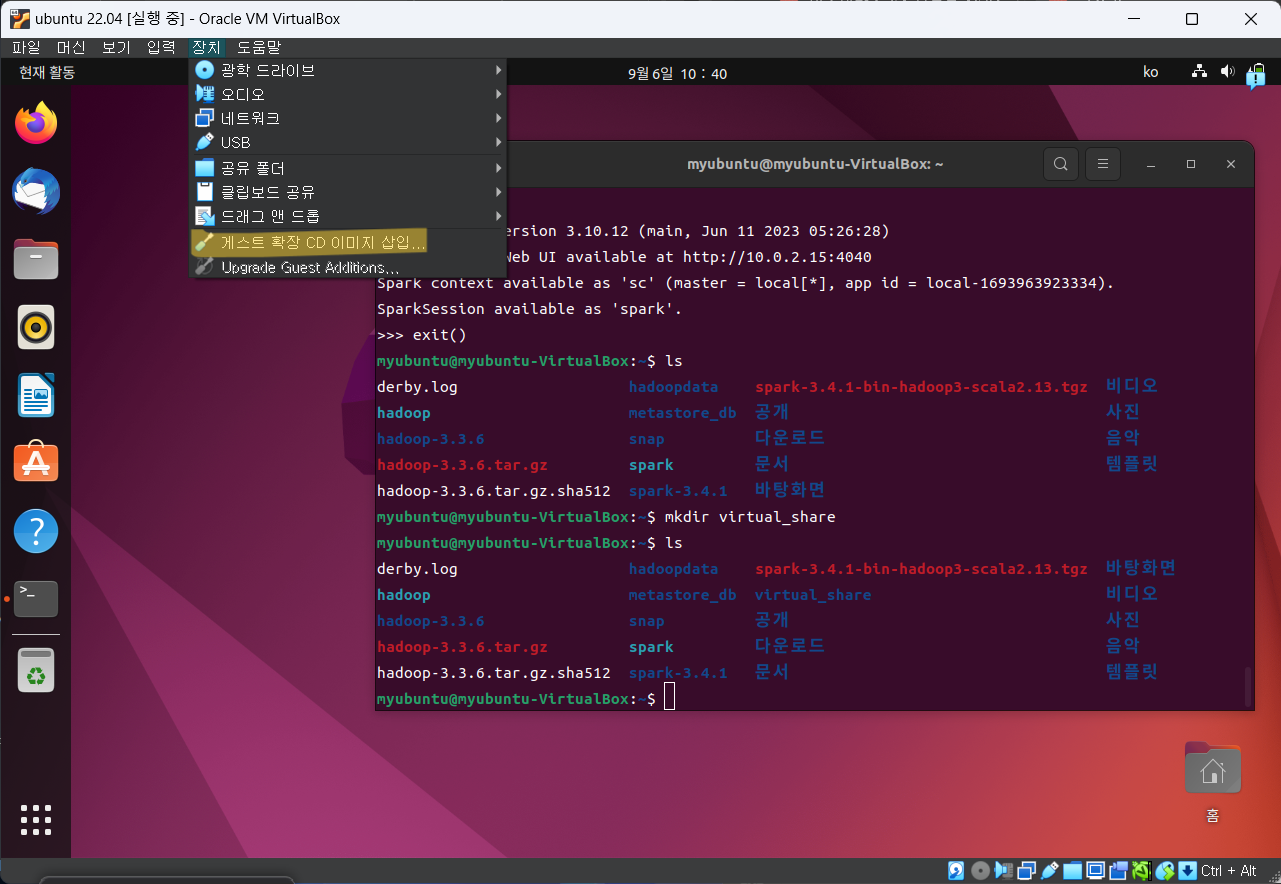This screenshot has width=1281, height=884.
Task: Open the 입력 menu
Action: 161,47
